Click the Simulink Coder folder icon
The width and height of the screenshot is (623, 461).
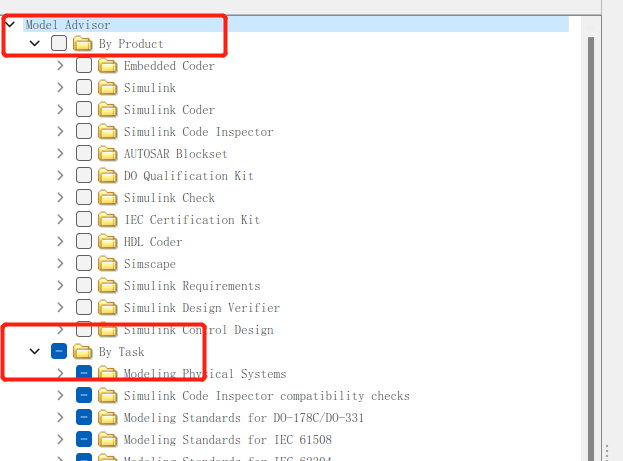tap(107, 110)
